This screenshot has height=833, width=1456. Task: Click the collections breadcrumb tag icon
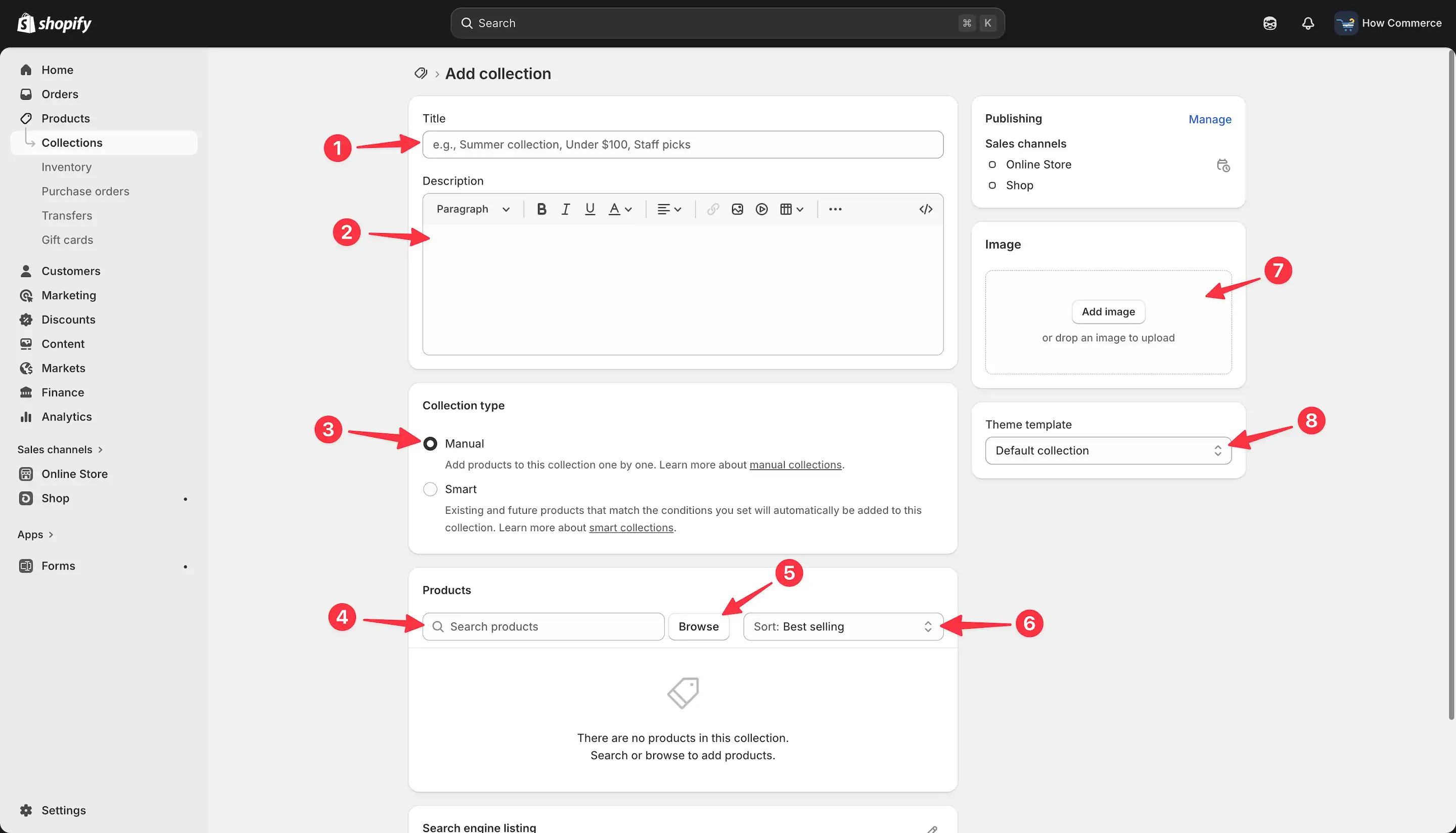pyautogui.click(x=421, y=73)
